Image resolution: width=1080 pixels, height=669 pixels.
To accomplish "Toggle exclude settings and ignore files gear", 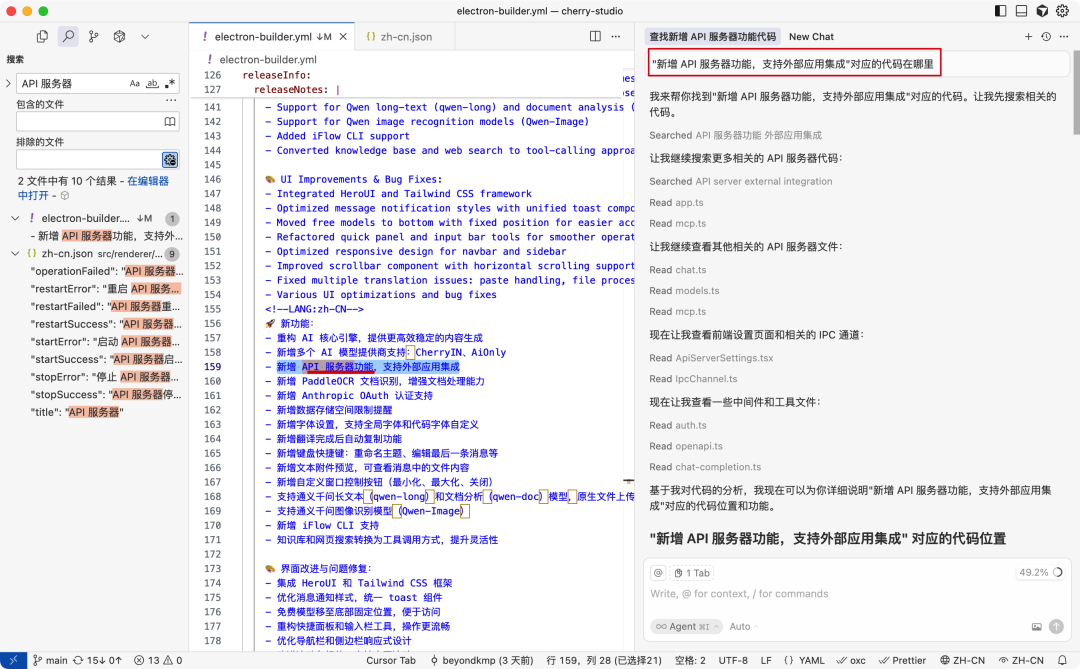I will (169, 160).
